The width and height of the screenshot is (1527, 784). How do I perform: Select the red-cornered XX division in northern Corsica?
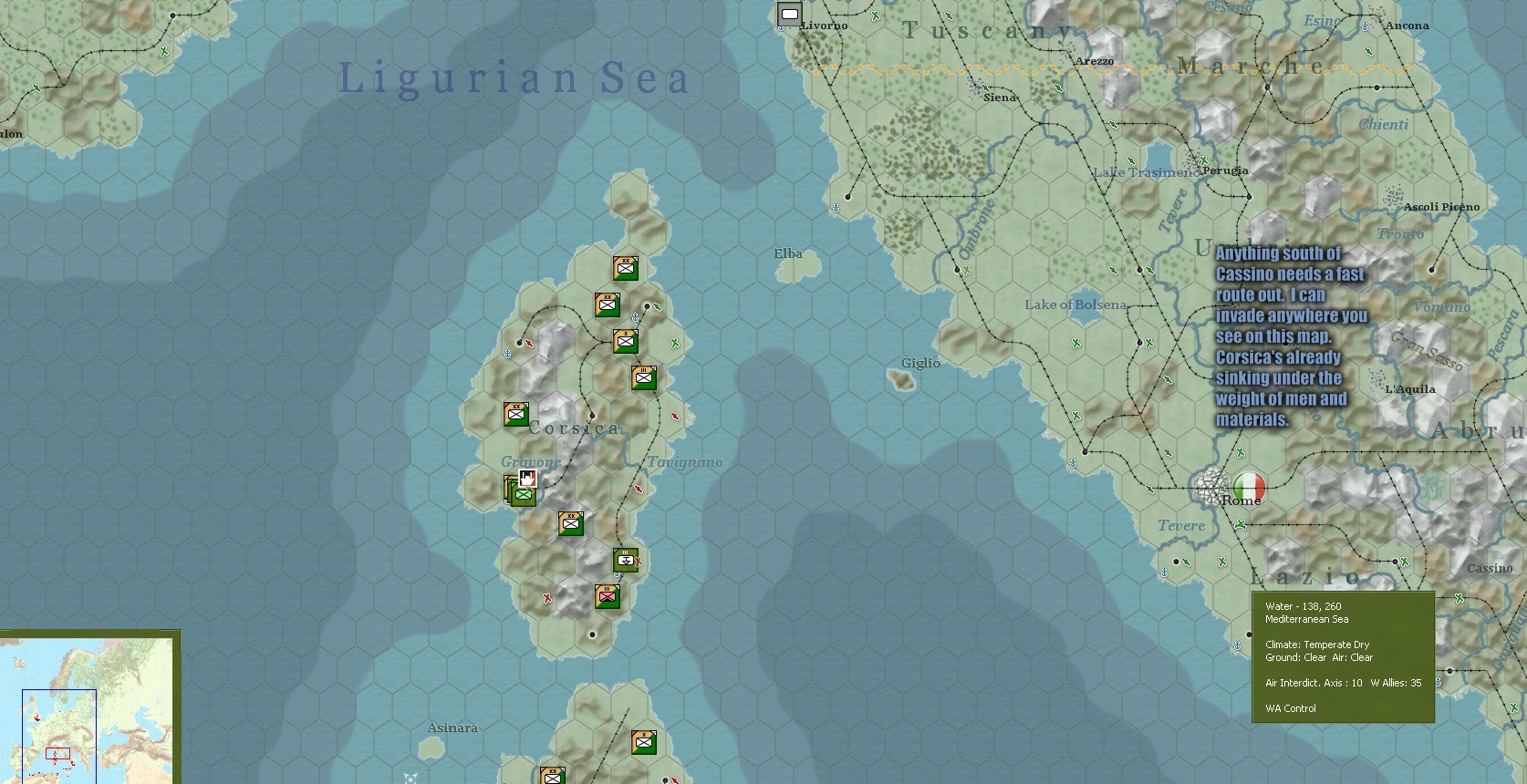tap(608, 304)
